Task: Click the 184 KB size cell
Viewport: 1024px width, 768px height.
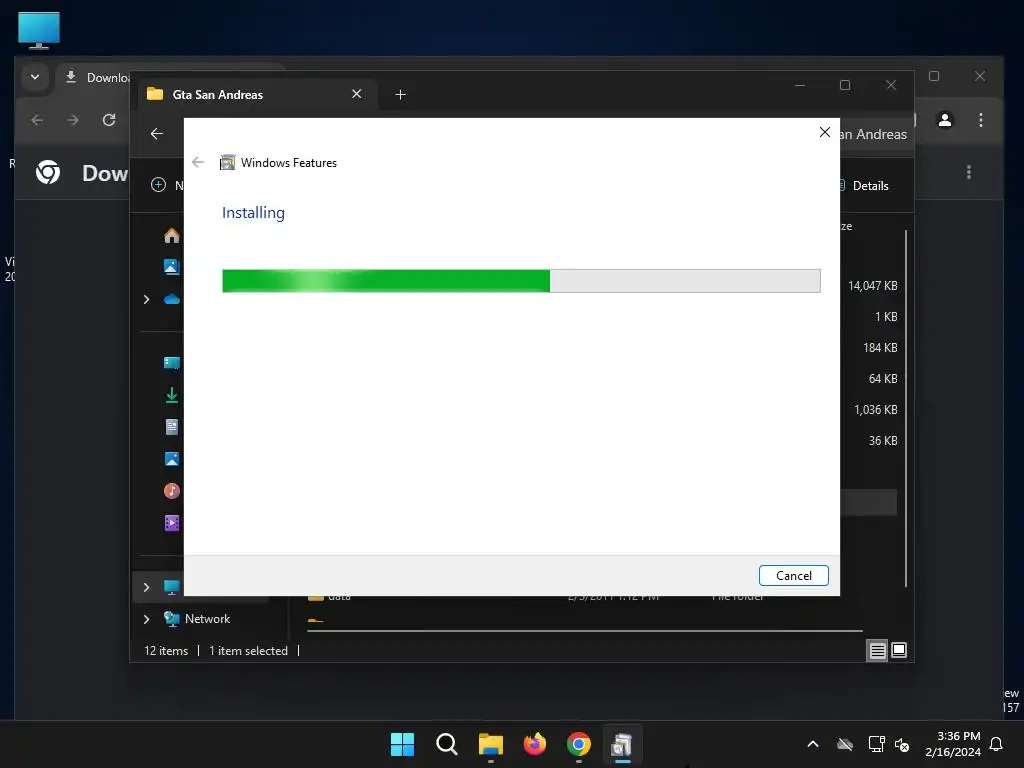Action: [x=880, y=347]
